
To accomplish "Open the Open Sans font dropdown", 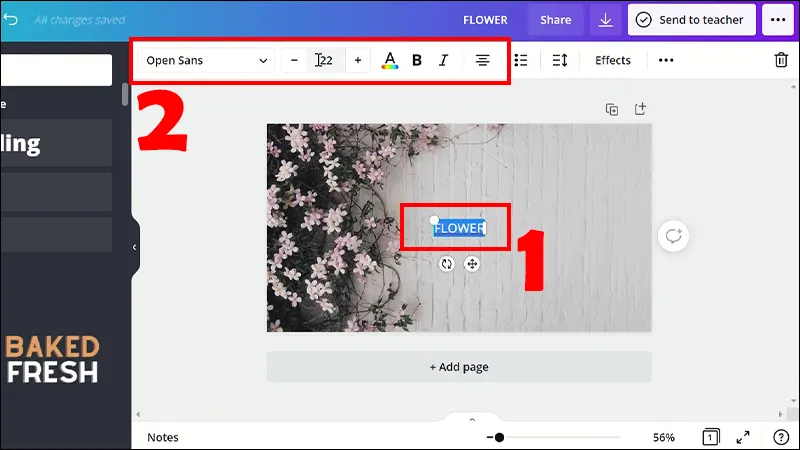I will coord(207,60).
